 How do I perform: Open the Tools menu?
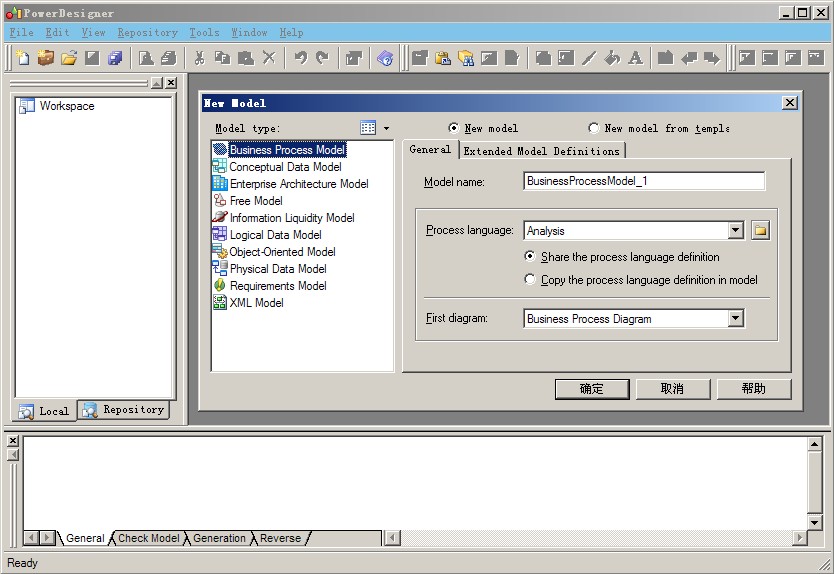[x=204, y=32]
